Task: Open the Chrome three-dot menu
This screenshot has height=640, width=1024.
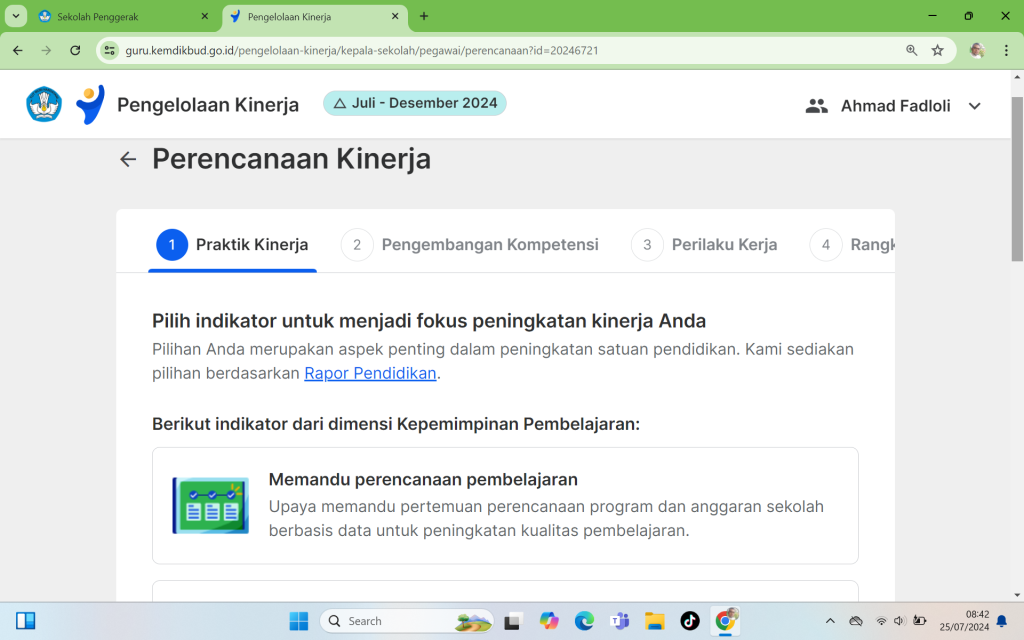Action: point(1006,50)
